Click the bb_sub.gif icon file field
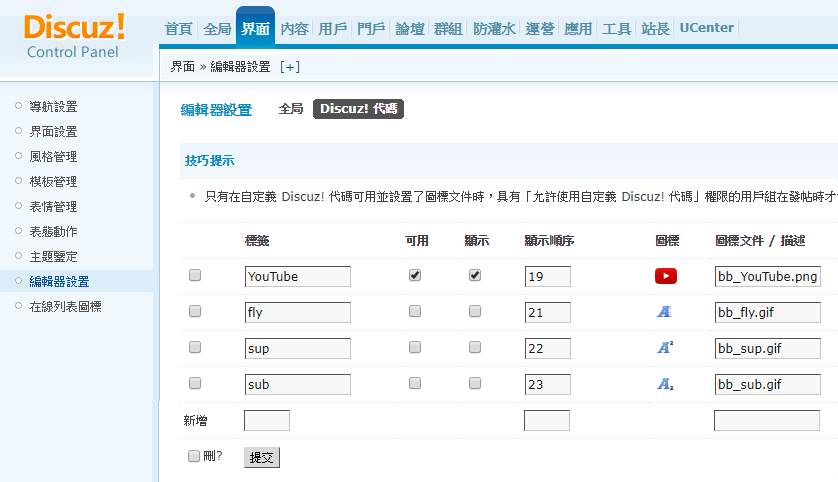838x482 pixels. pyautogui.click(x=767, y=384)
